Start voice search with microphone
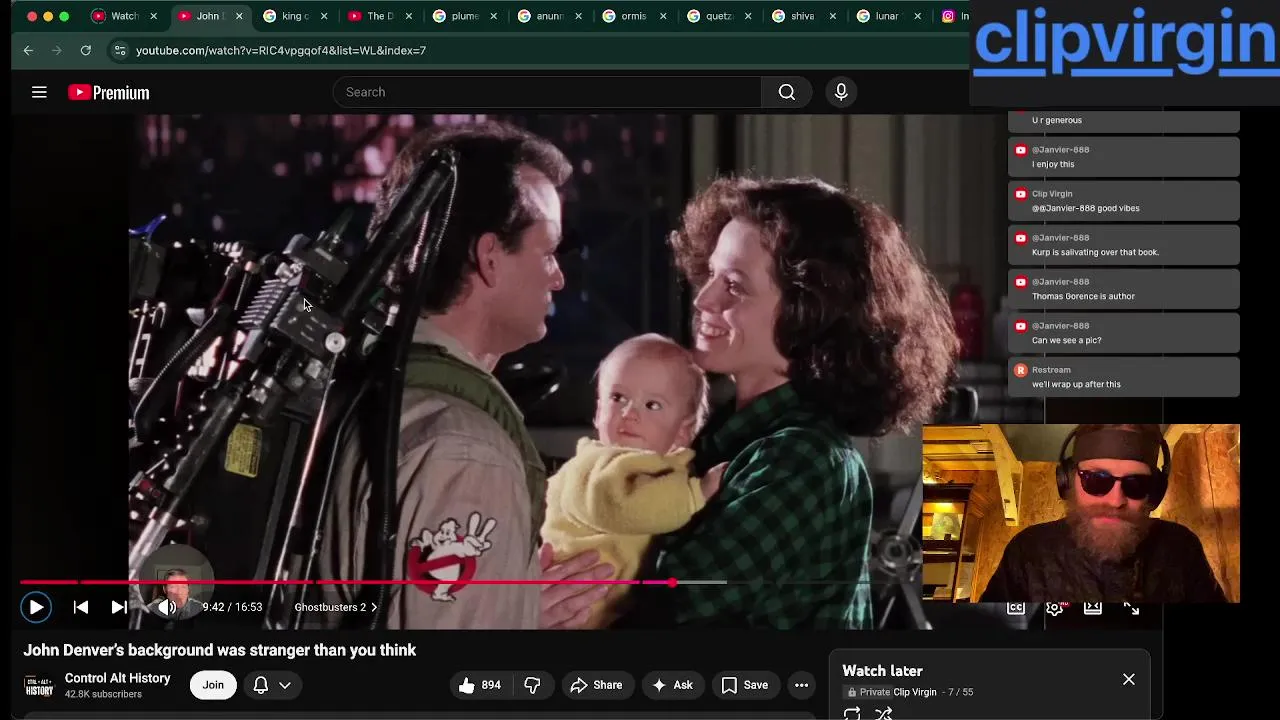 (x=841, y=92)
